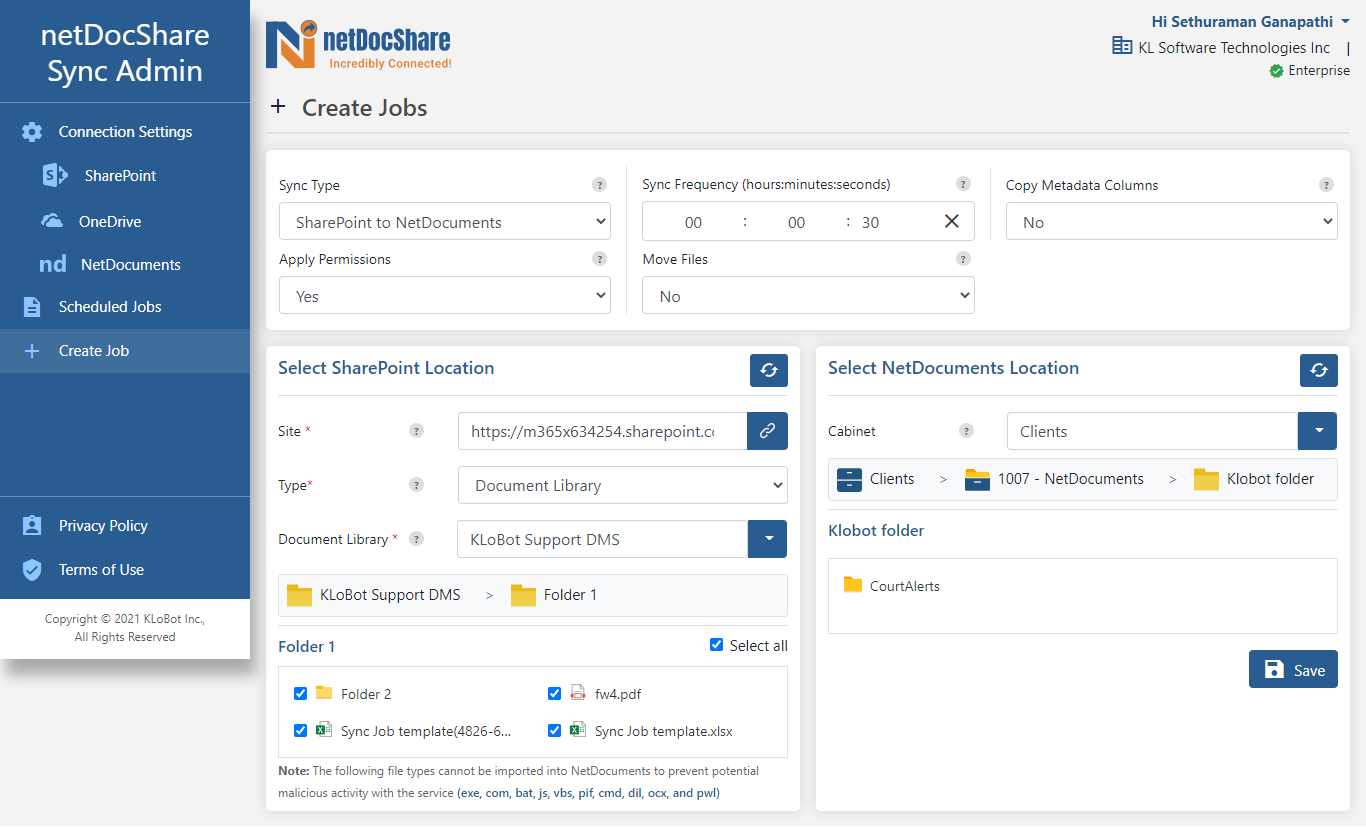Click the NetDocuments nd icon

click(53, 265)
